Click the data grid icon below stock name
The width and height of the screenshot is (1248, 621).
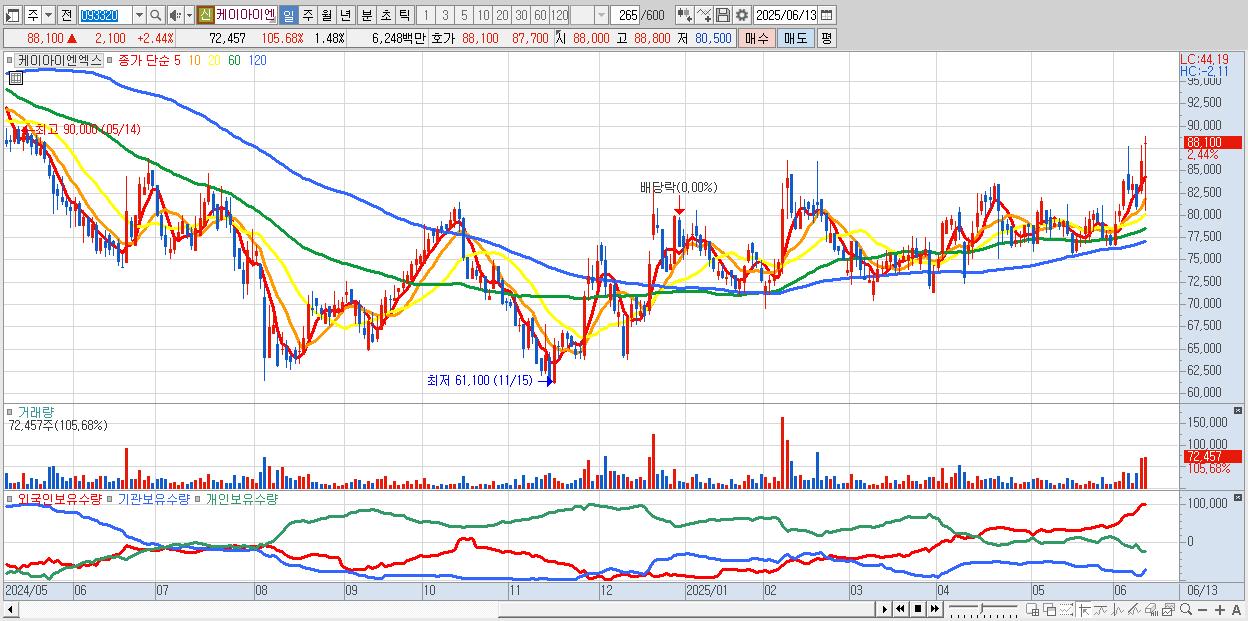click(x=16, y=77)
